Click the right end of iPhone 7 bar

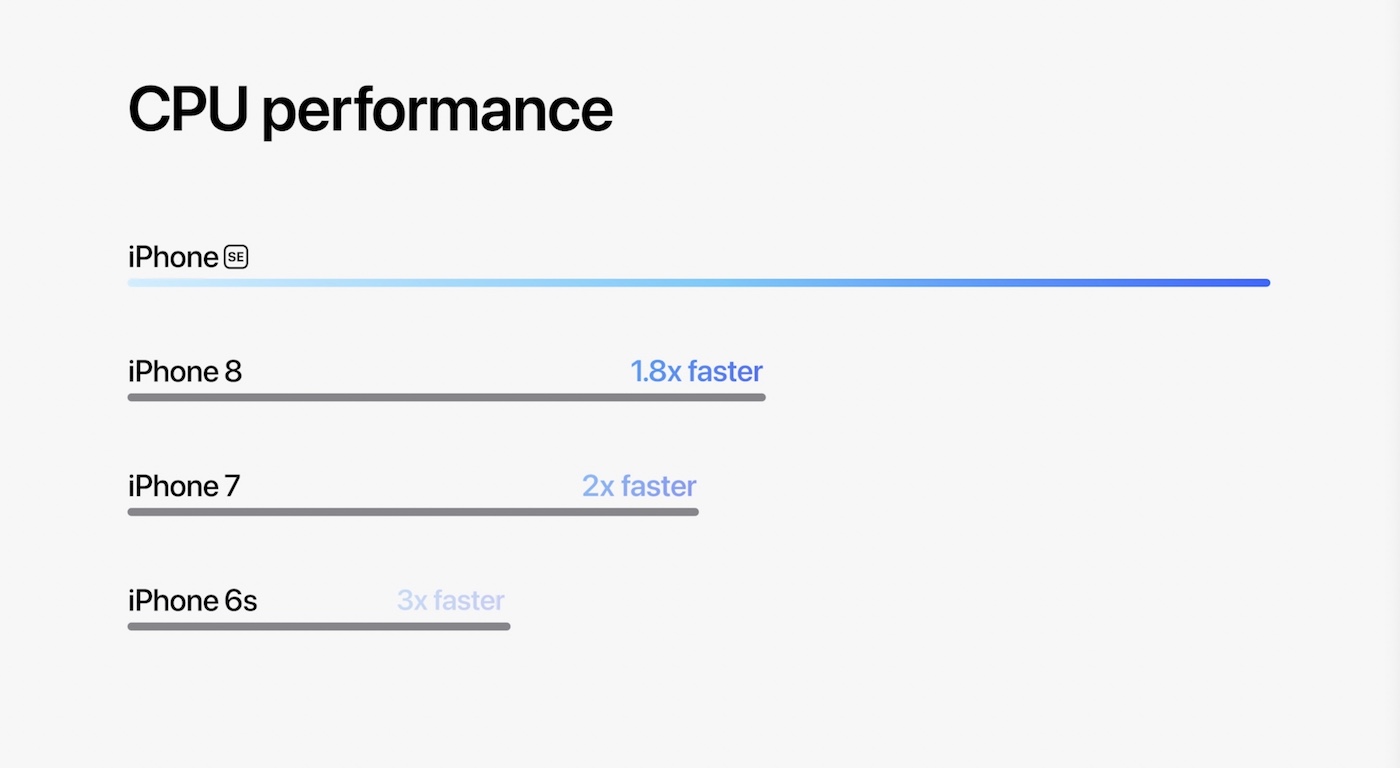point(693,512)
